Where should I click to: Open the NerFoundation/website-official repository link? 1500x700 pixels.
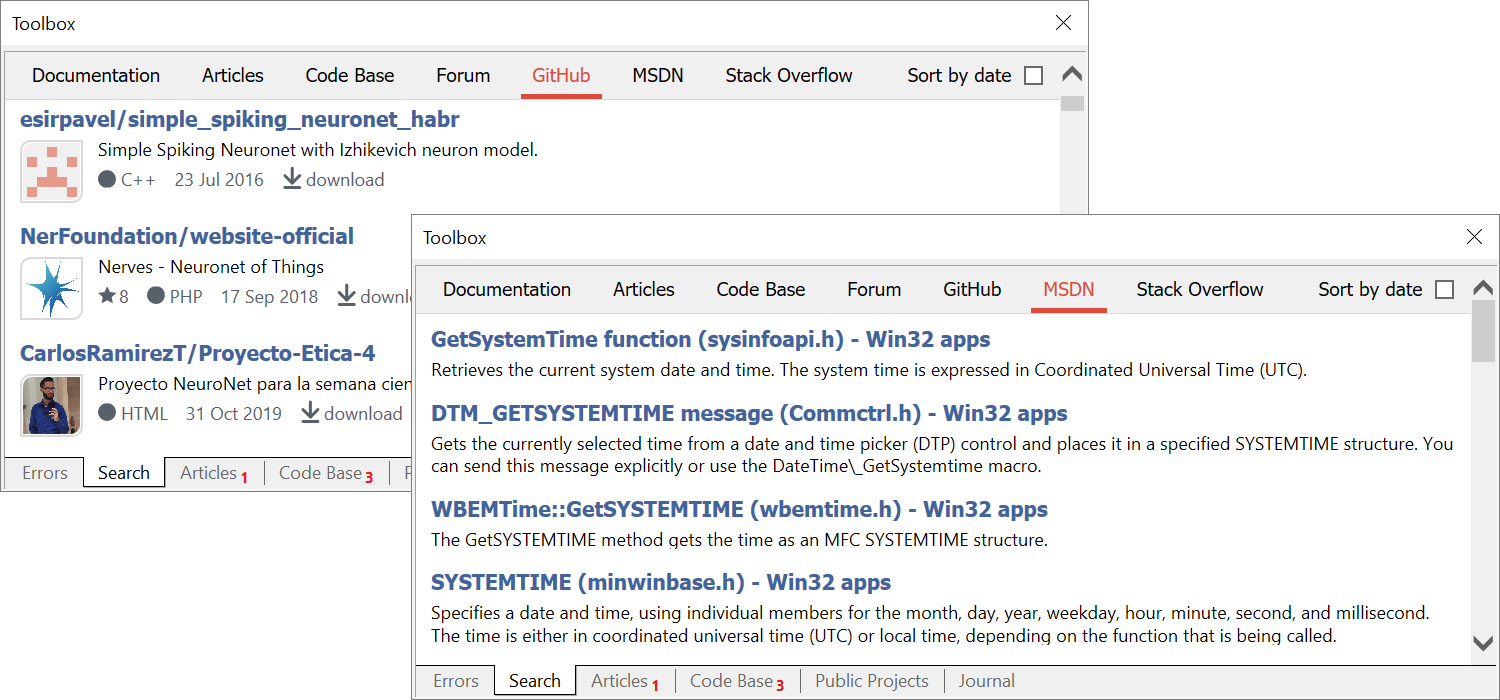[187, 237]
